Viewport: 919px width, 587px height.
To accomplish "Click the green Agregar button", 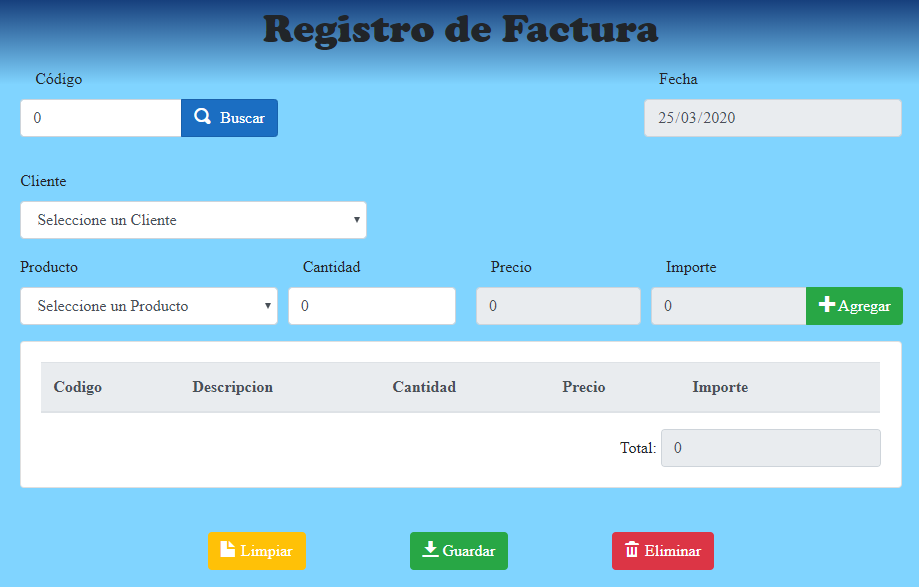I will (855, 306).
